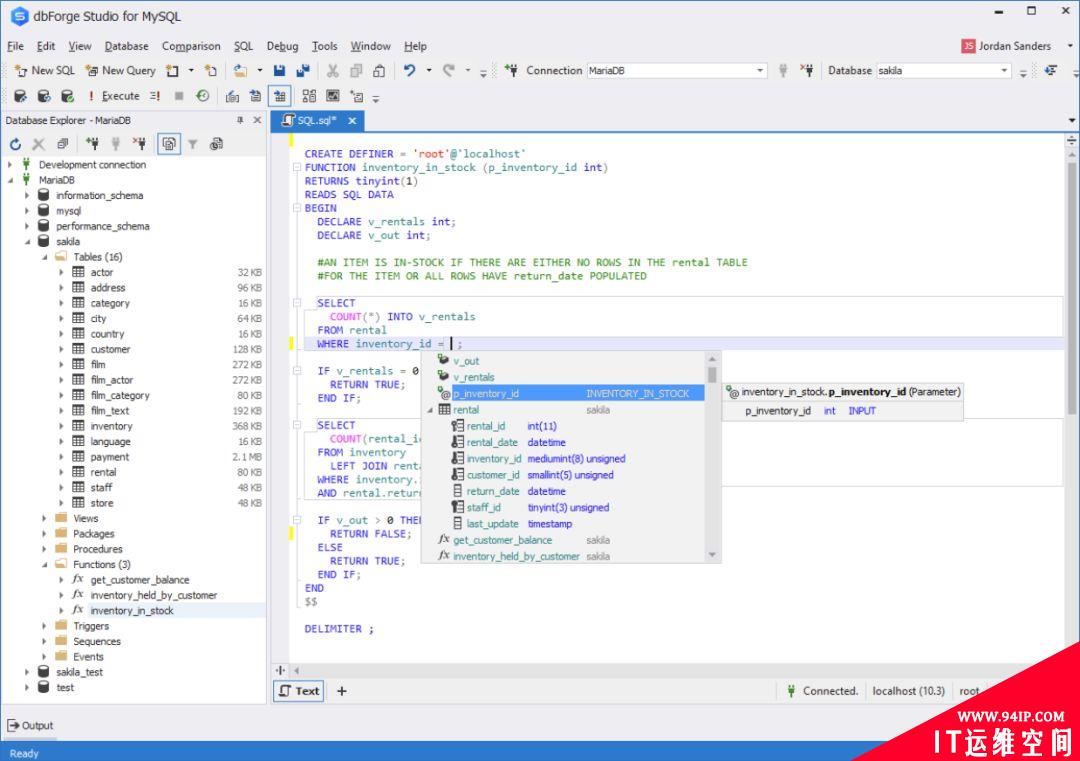
Task: Click the Open File folder icon
Action: [x=240, y=70]
